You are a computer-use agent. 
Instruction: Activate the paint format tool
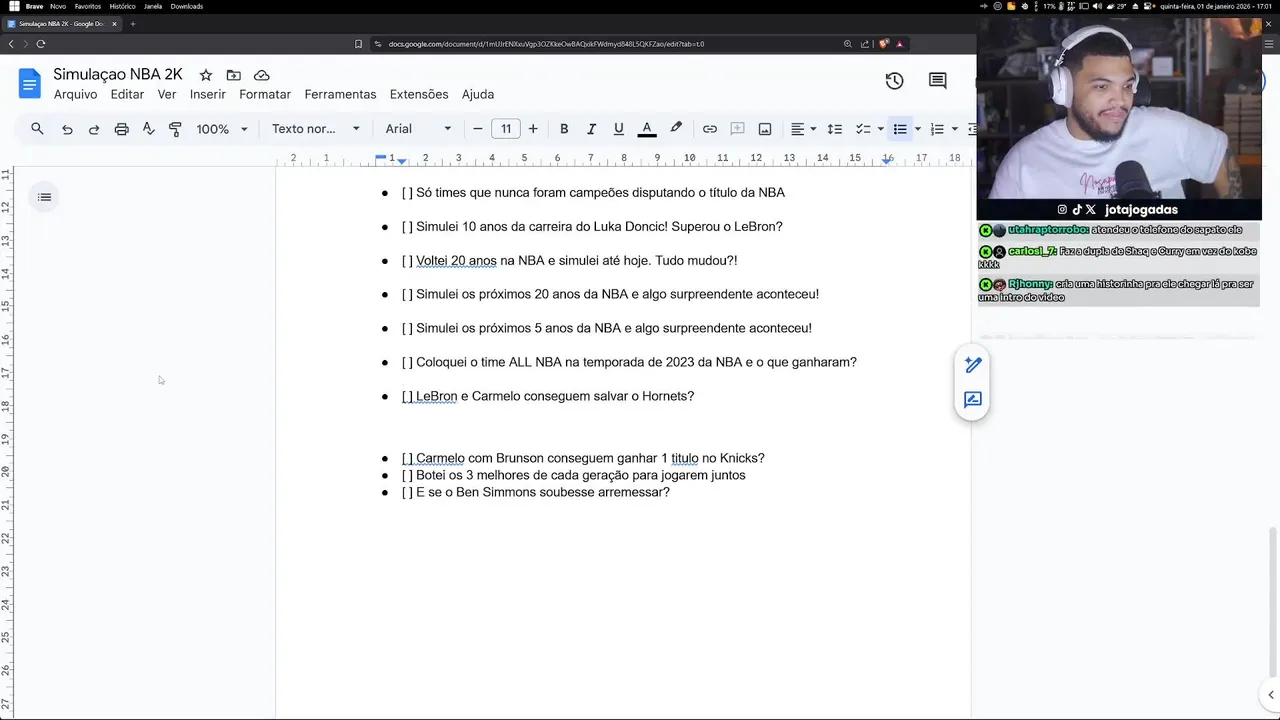point(175,129)
